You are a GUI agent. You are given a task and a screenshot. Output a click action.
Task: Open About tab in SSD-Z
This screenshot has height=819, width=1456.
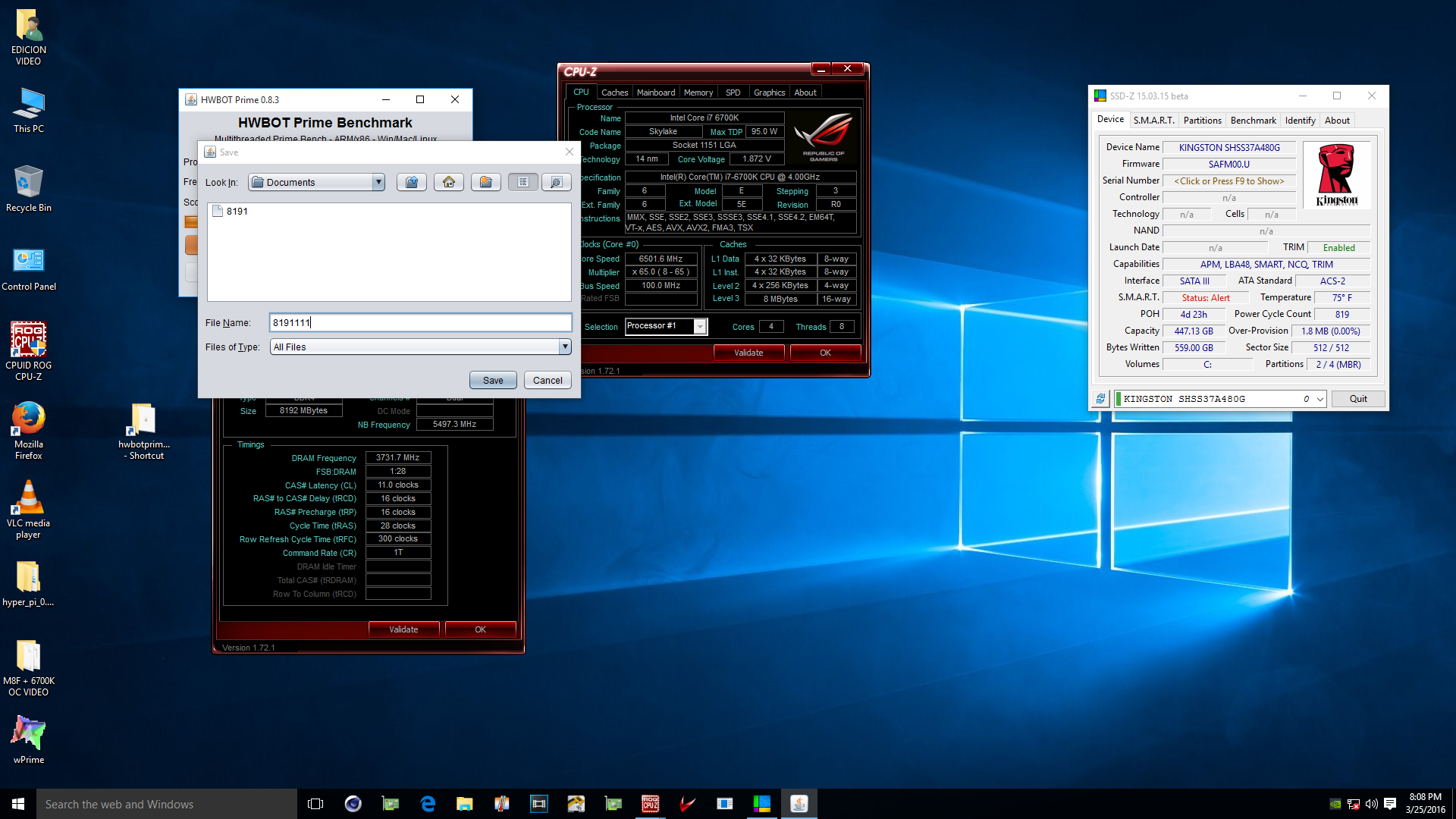(x=1337, y=120)
